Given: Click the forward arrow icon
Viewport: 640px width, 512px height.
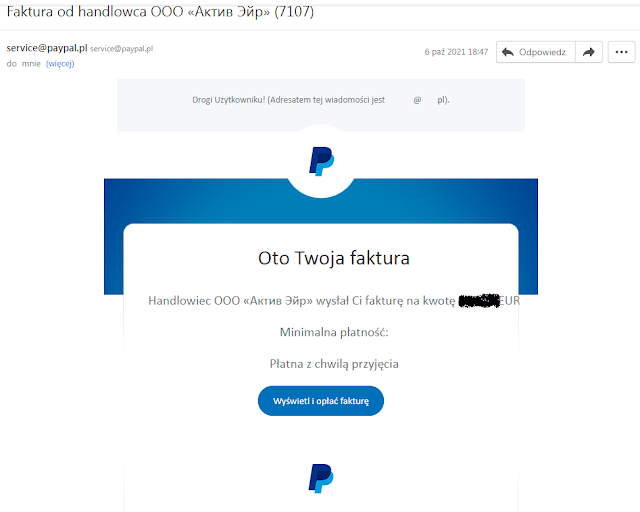Looking at the screenshot, I should coord(589,52).
